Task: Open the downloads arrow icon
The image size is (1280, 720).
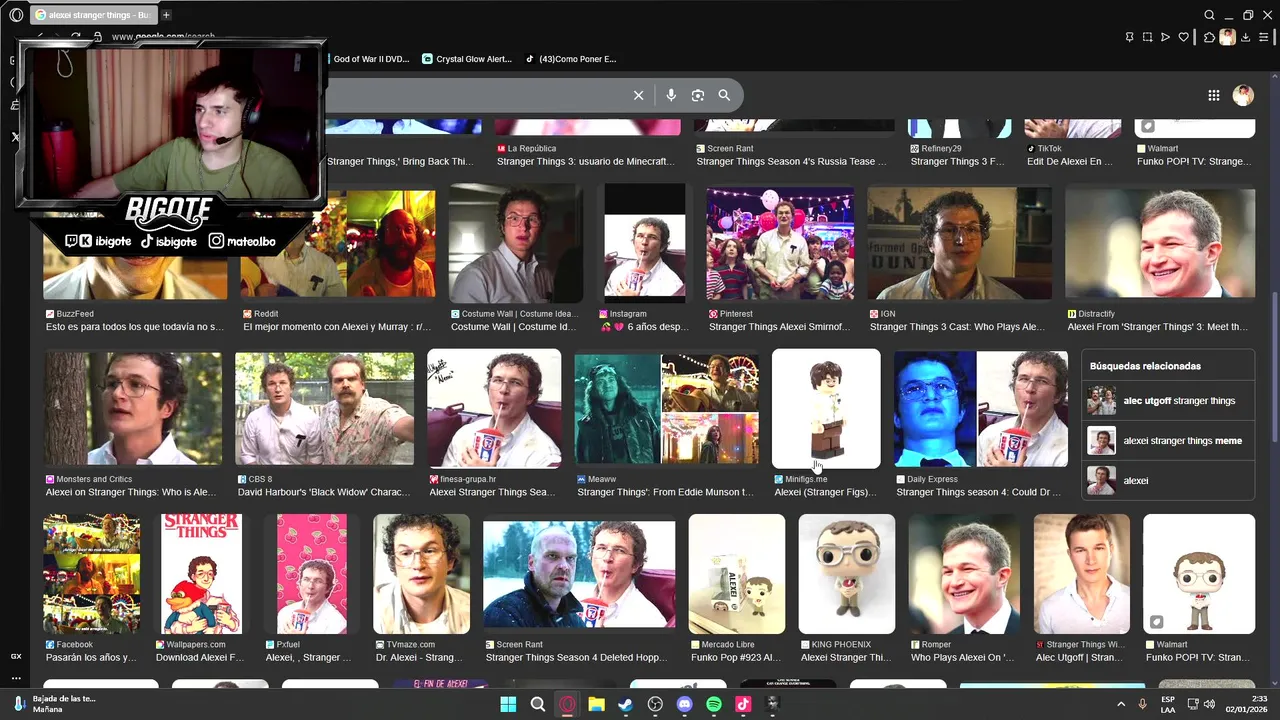Action: 1245,37
